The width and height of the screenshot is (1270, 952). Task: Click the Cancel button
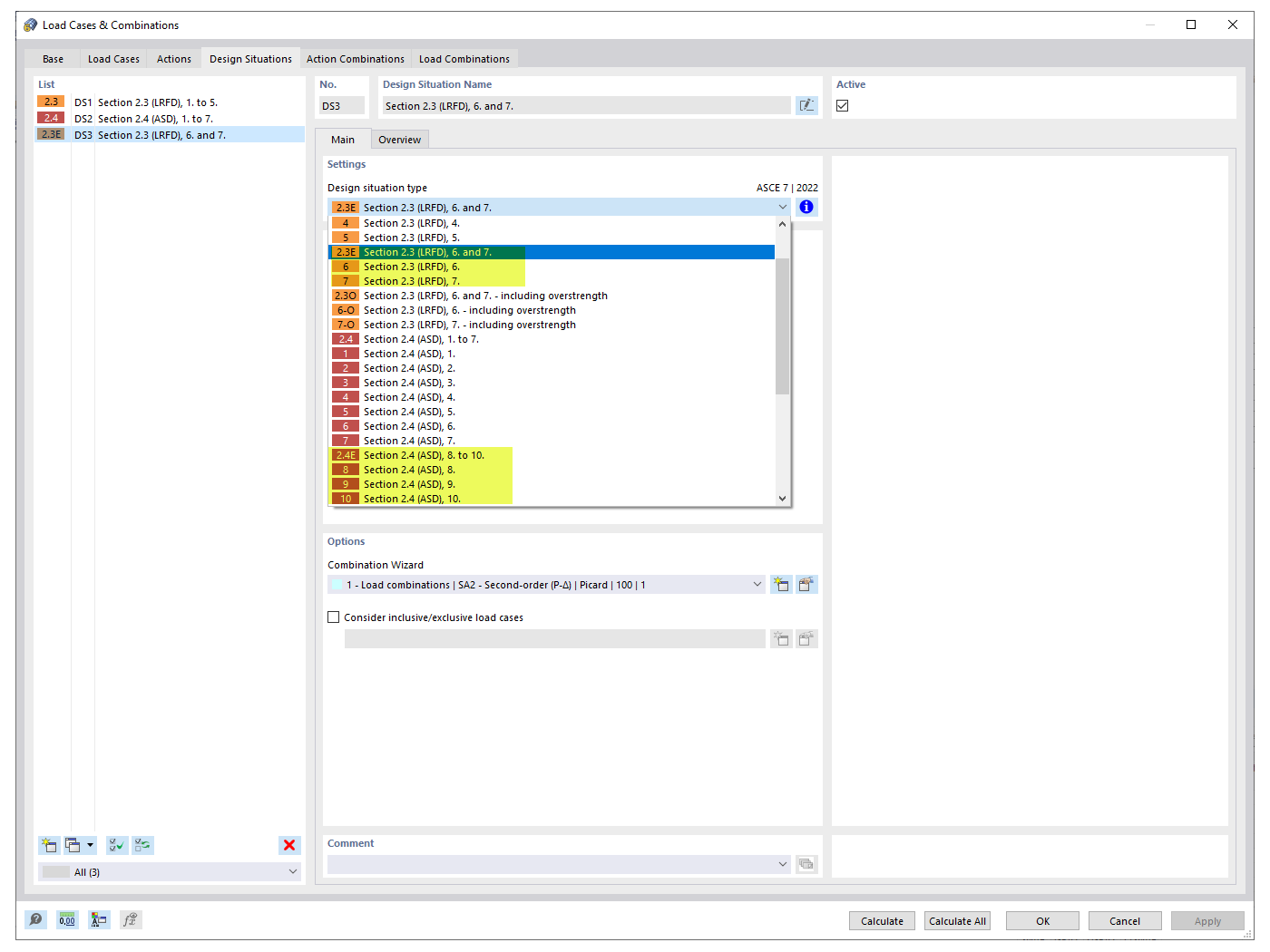(x=1126, y=921)
